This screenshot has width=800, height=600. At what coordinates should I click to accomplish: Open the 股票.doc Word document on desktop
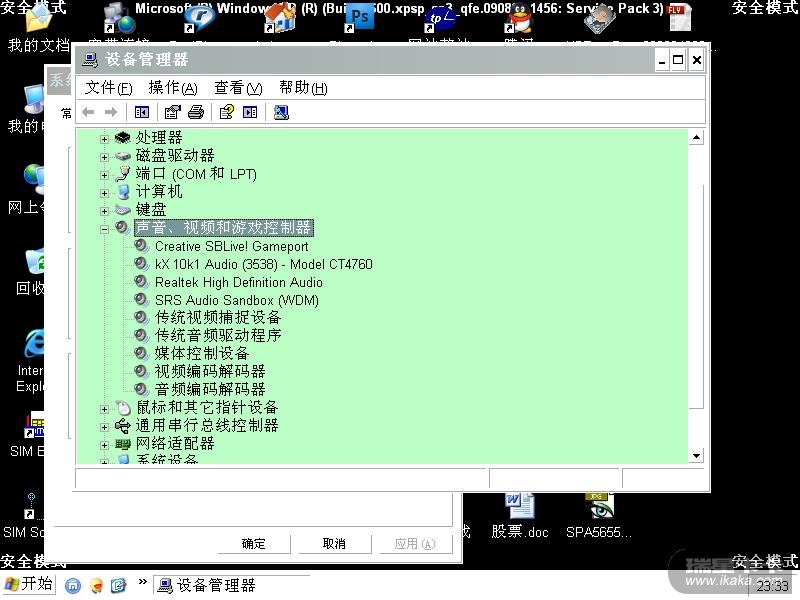click(519, 515)
